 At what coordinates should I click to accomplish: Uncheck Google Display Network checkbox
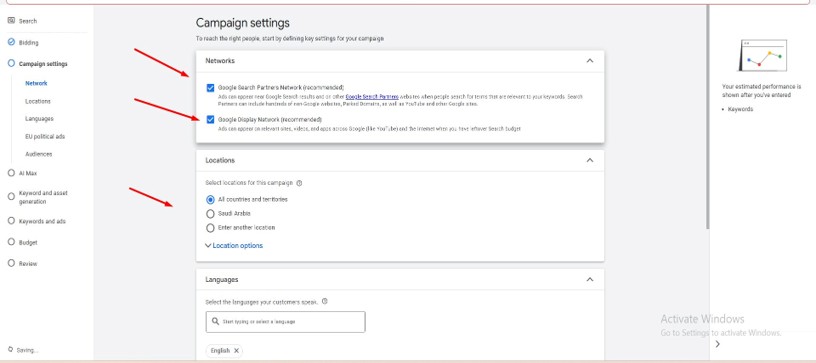210,120
